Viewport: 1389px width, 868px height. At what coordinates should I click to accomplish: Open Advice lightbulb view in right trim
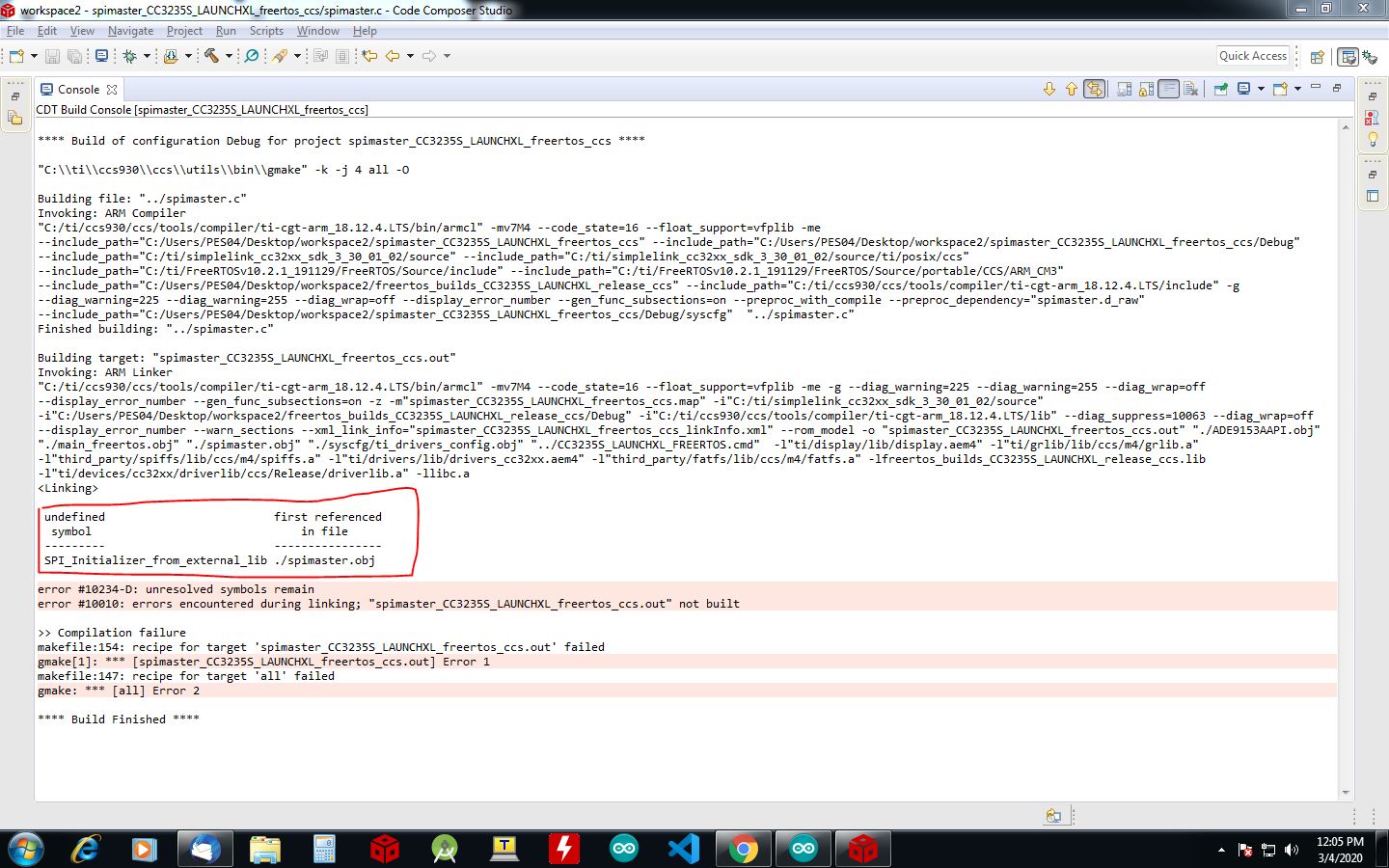pyautogui.click(x=1372, y=139)
